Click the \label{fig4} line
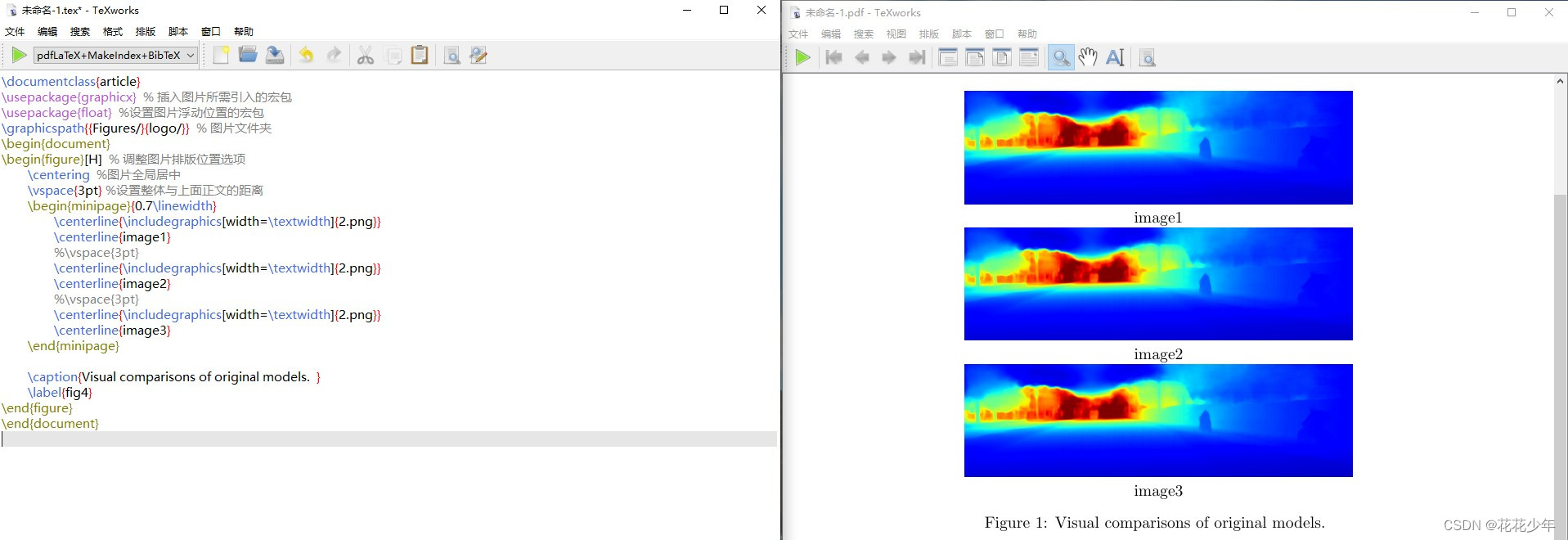The height and width of the screenshot is (540, 1568). (60, 393)
